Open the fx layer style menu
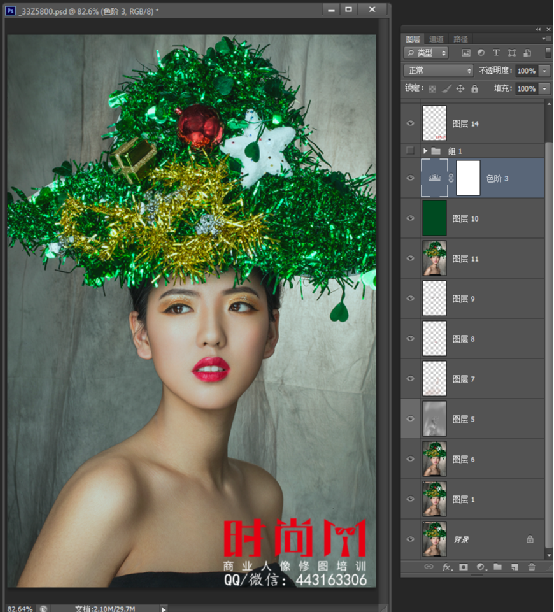The height and width of the screenshot is (612, 554). 447,567
